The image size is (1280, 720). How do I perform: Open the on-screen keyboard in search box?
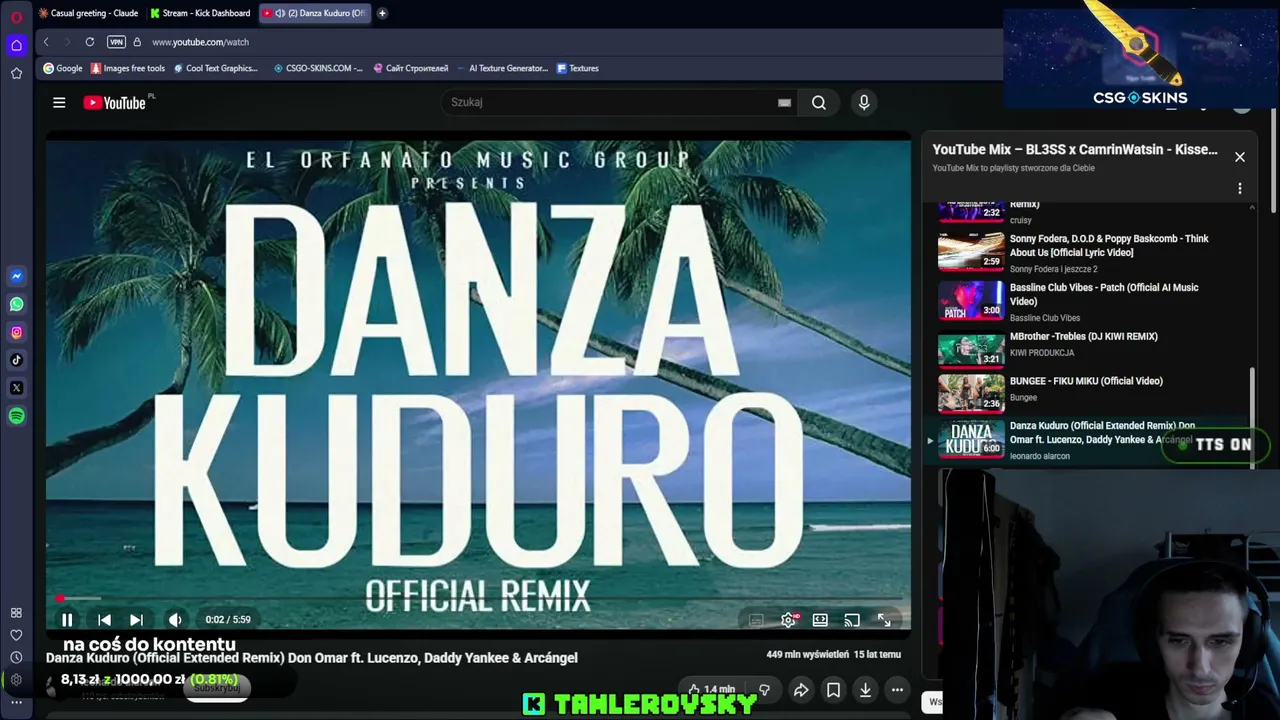pyautogui.click(x=784, y=102)
